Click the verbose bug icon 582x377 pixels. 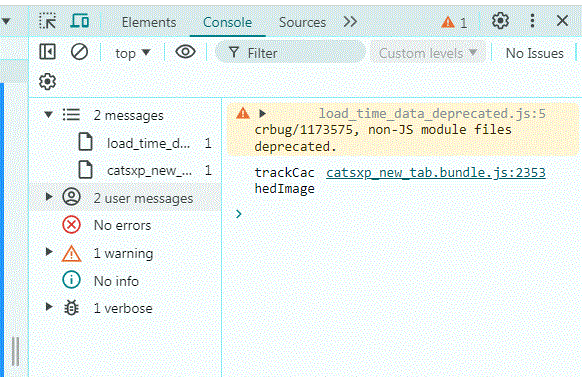[x=71, y=308]
